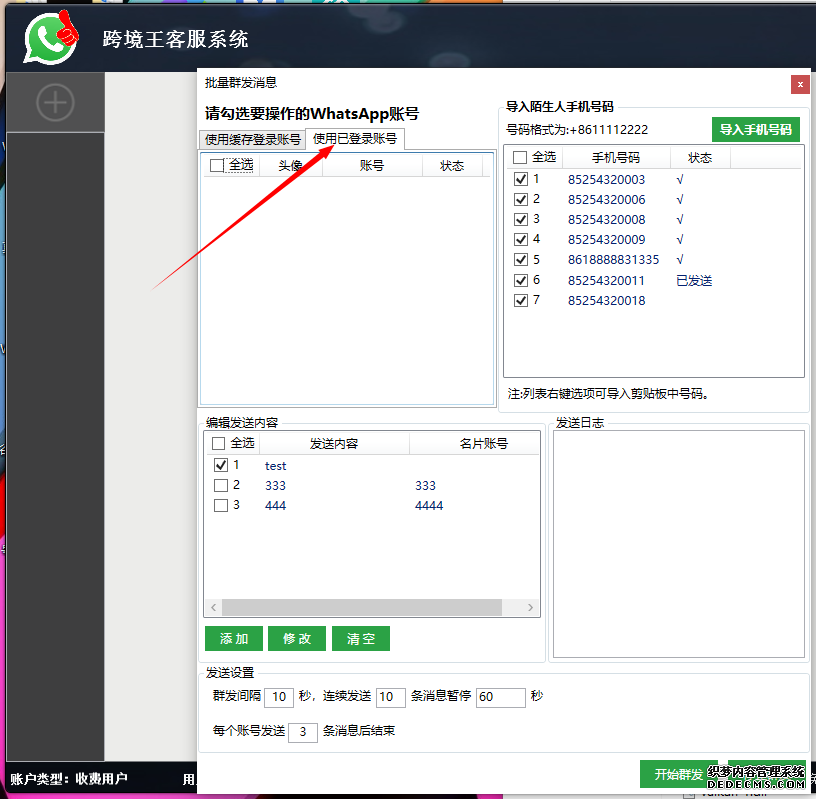Click the WhatsApp logo icon

(x=49, y=38)
